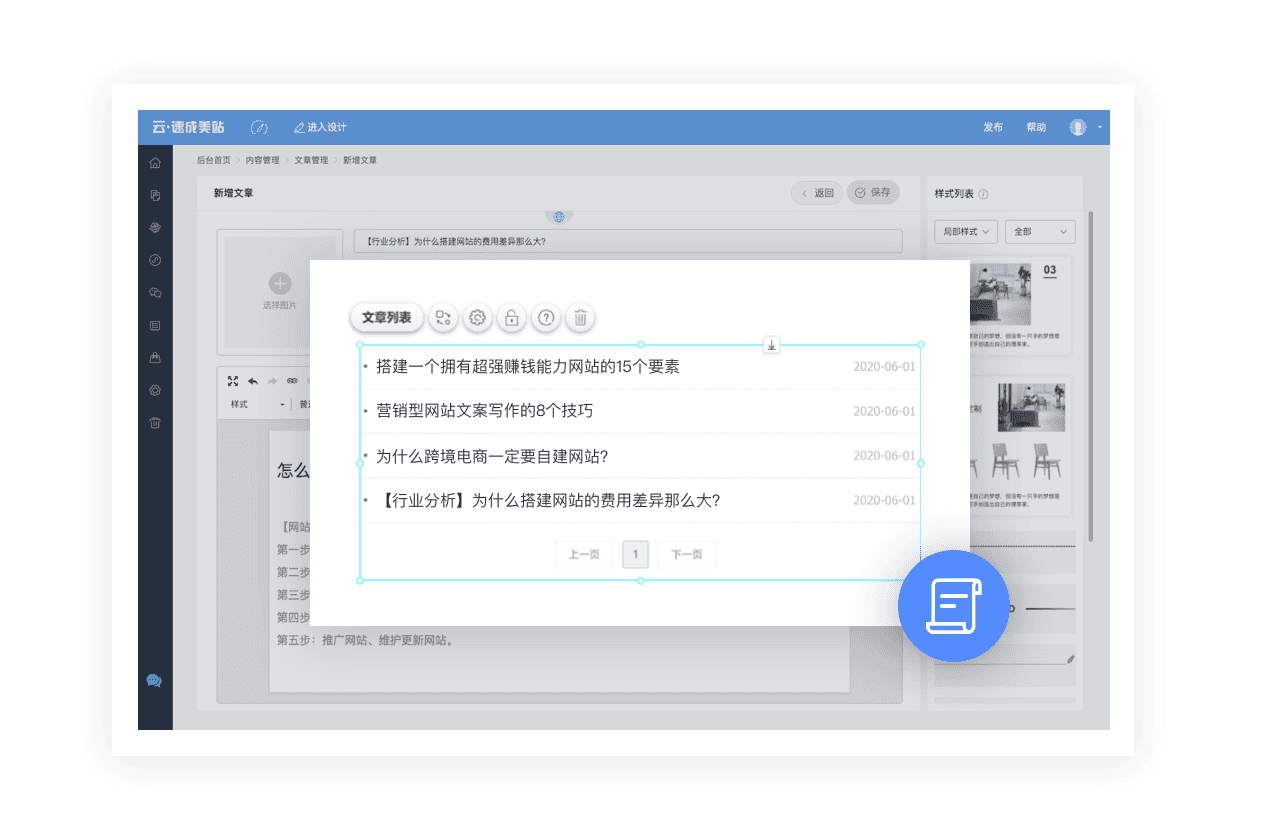This screenshot has width=1264, height=836.
Task: Click 发布 in the top header
Action: click(992, 127)
